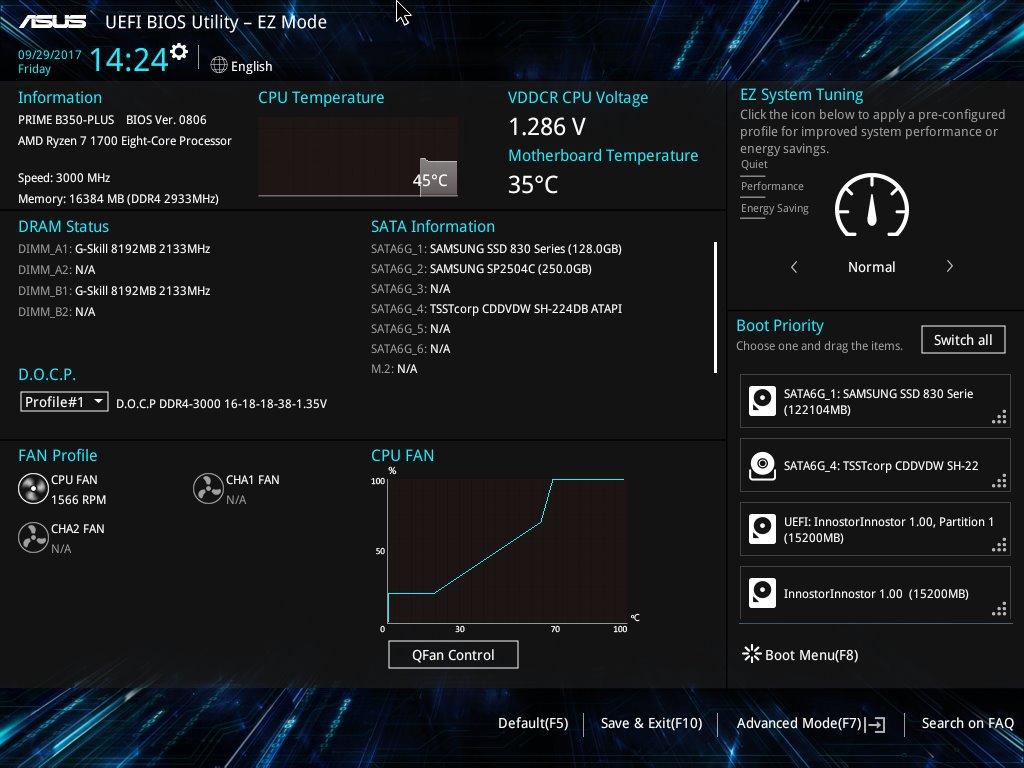Load defaults with Default(F5)
This screenshot has height=768, width=1024.
click(533, 723)
